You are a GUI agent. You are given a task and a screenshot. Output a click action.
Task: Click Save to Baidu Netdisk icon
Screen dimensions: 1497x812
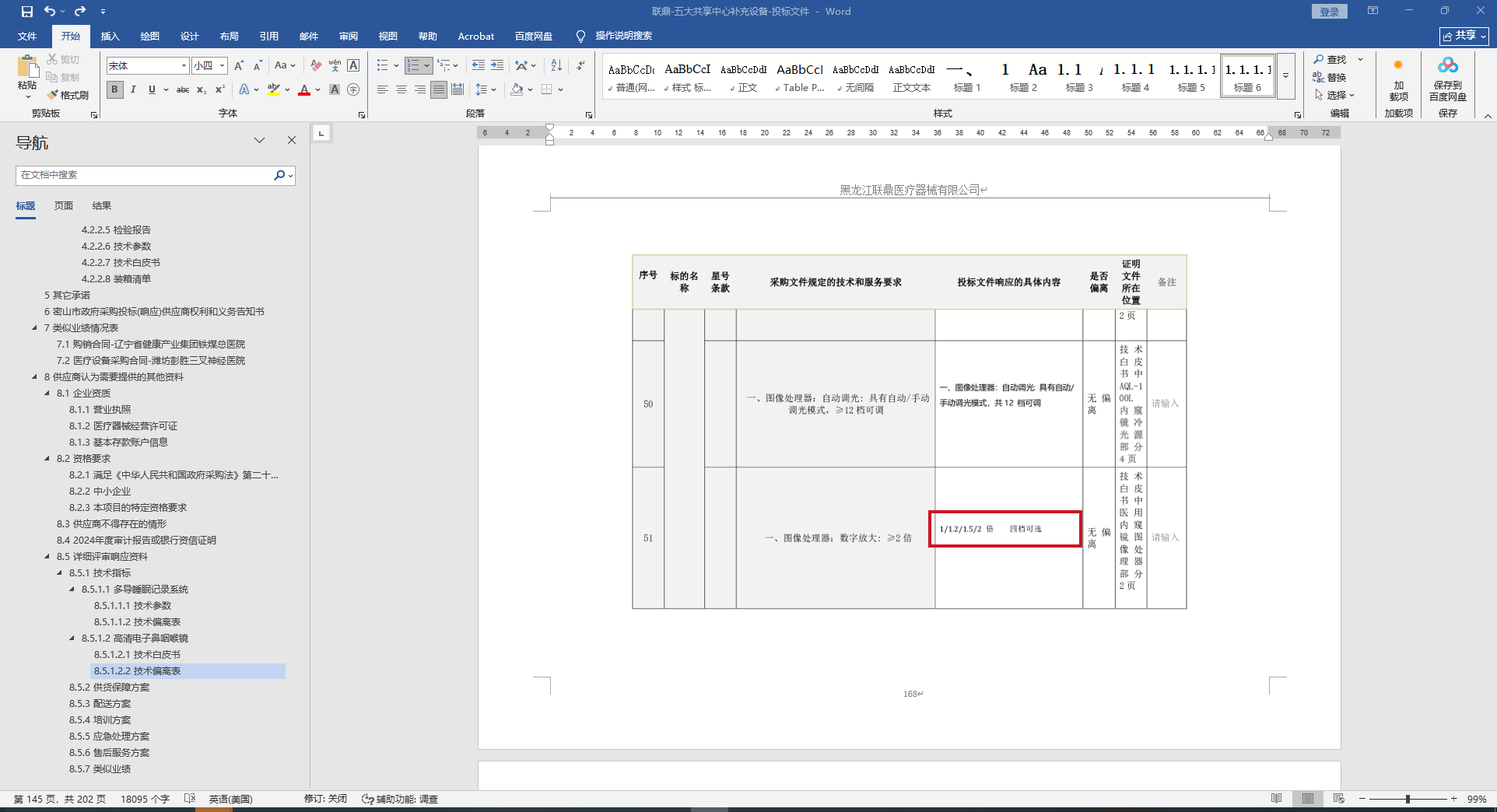click(1447, 79)
